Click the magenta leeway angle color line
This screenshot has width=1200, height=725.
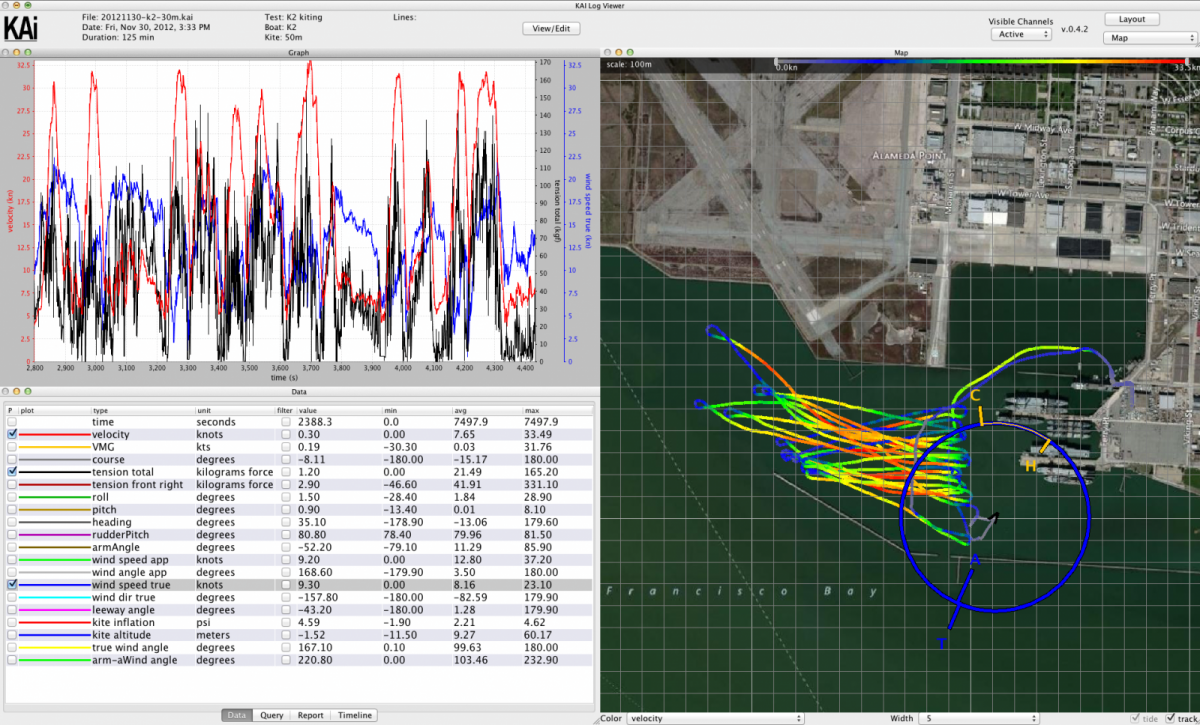tap(54, 610)
